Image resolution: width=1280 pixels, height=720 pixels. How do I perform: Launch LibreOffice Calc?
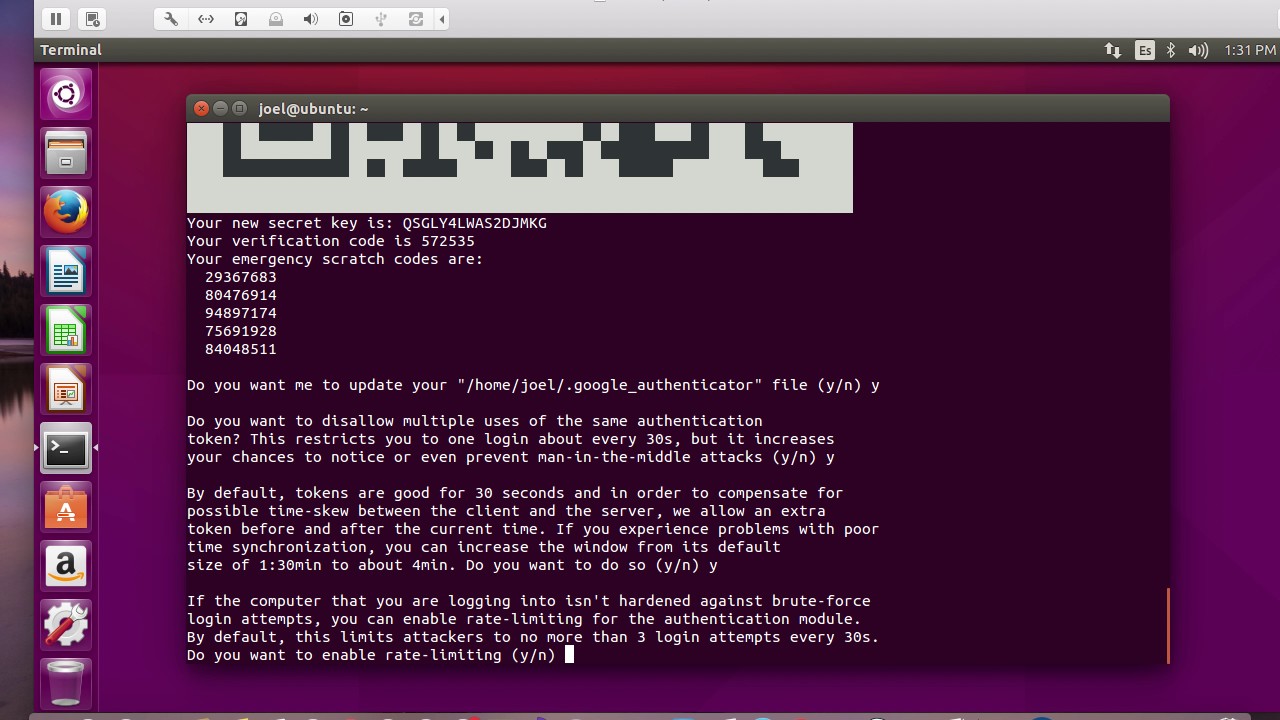[66, 331]
